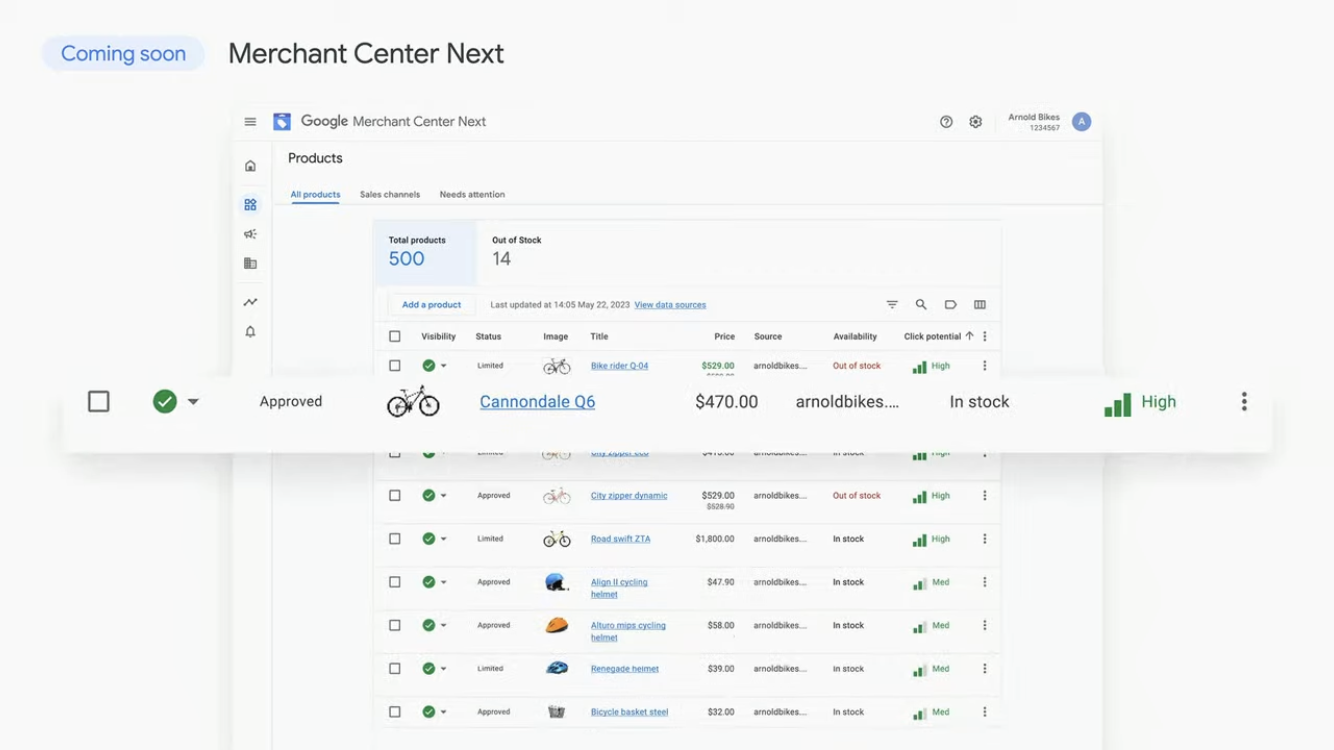Image resolution: width=1334 pixels, height=750 pixels.
Task: Open the Products grid sidebar icon
Action: [x=250, y=204]
